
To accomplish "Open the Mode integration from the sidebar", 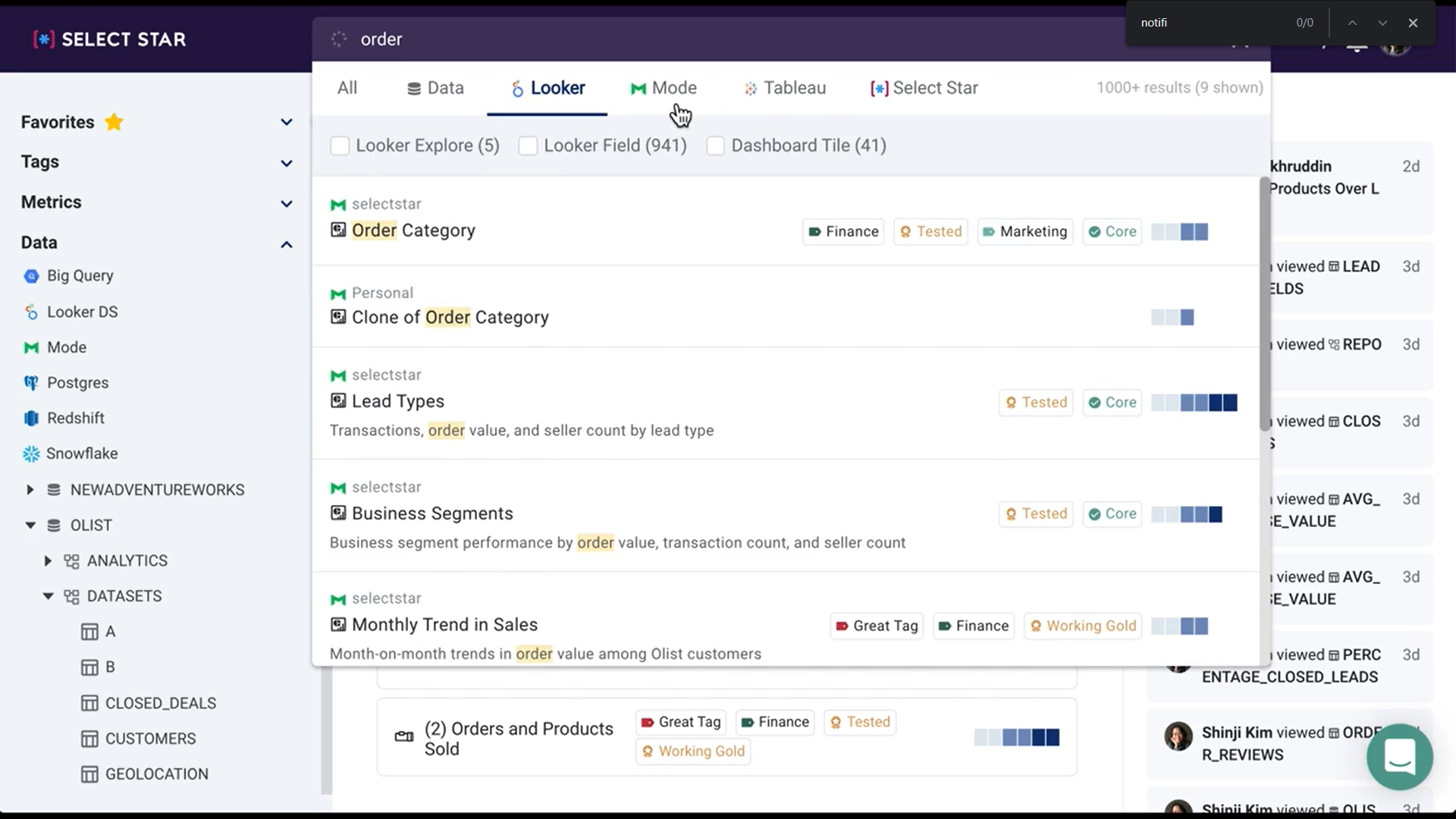I will pos(30,347).
